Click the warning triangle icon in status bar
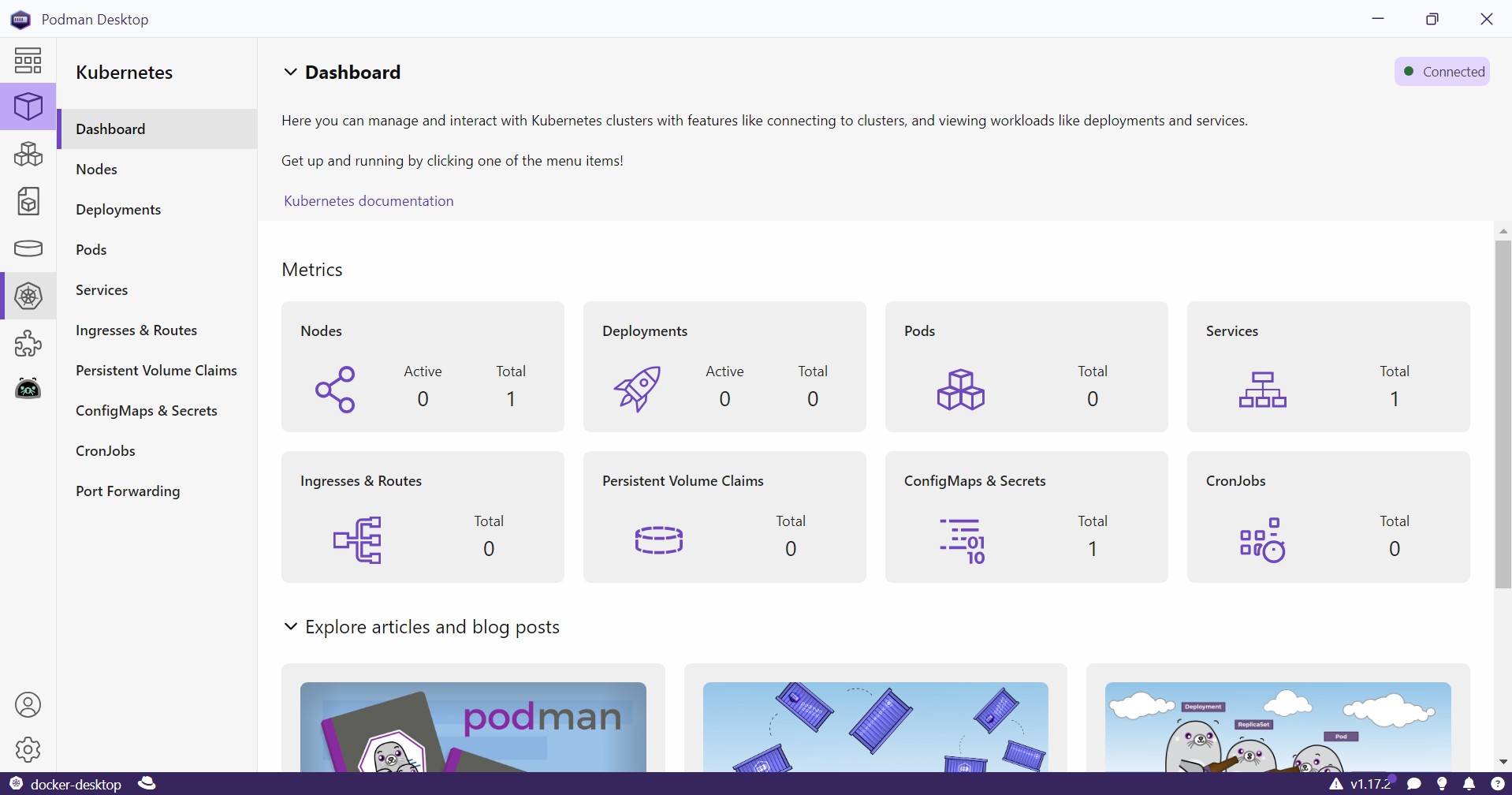 pyautogui.click(x=1336, y=784)
